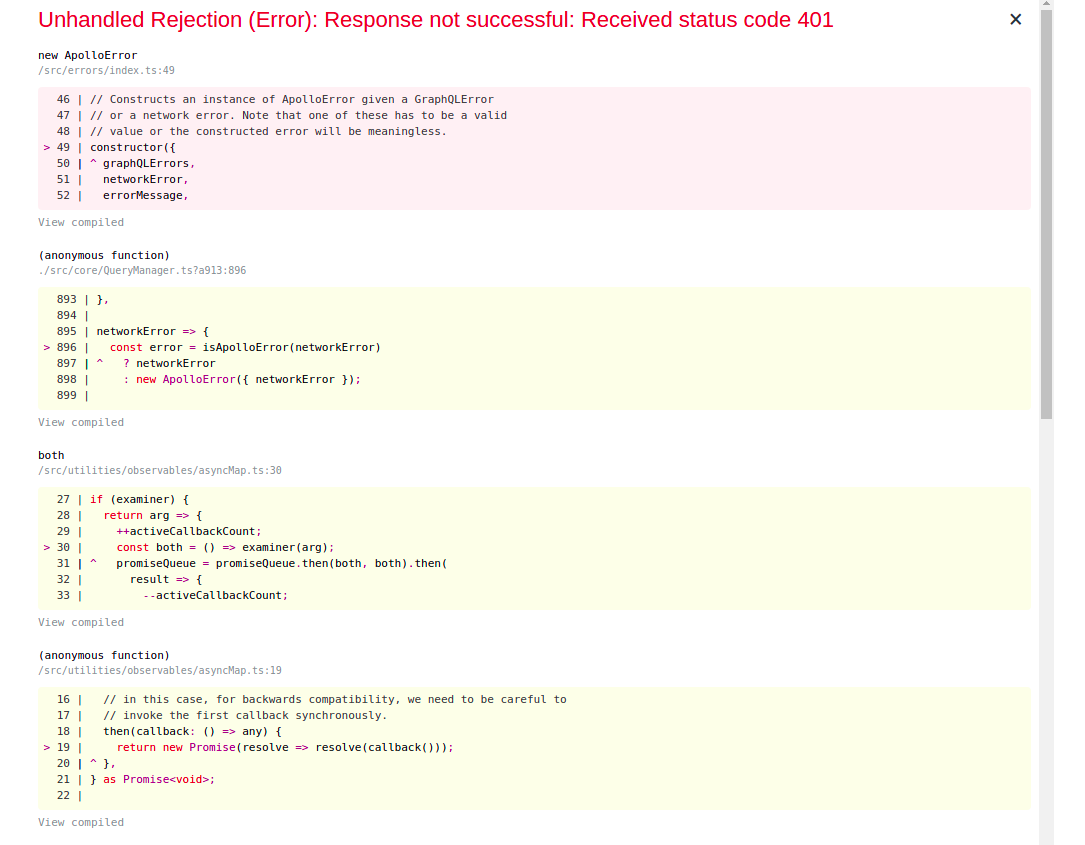Select line 896 with isApolloError call
This screenshot has width=1085, height=845.
coord(230,347)
